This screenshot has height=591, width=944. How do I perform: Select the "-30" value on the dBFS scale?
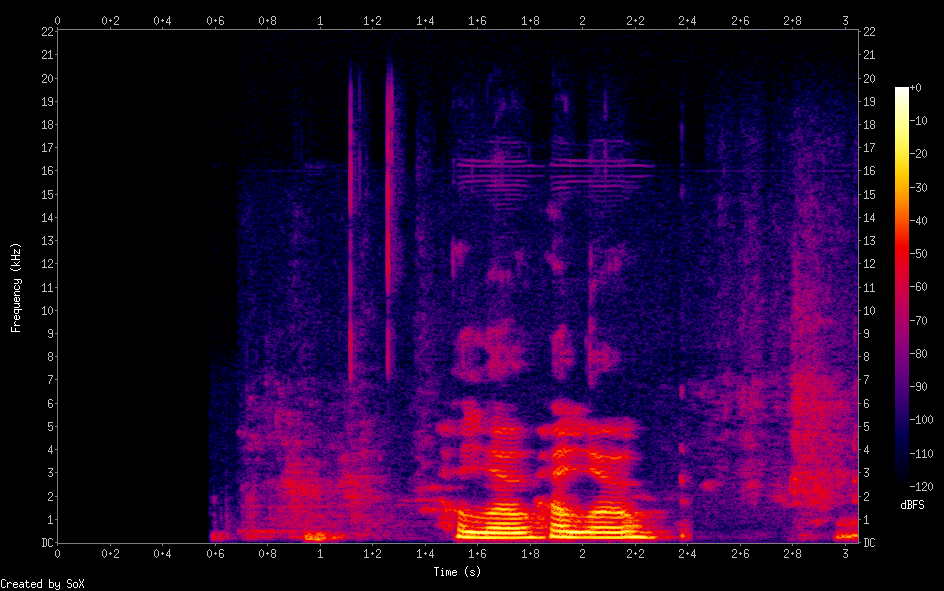918,188
